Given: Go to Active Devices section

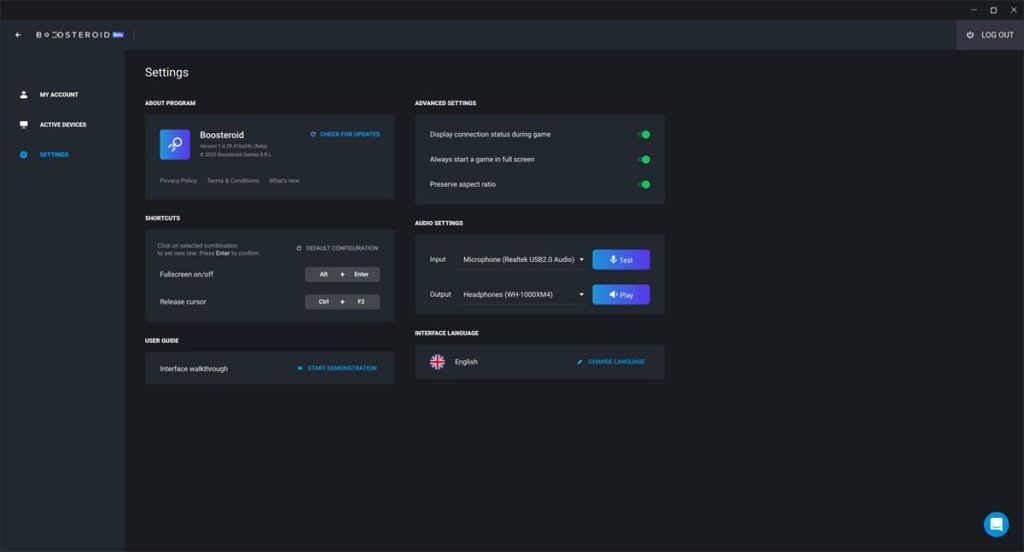Looking at the screenshot, I should (x=63, y=125).
